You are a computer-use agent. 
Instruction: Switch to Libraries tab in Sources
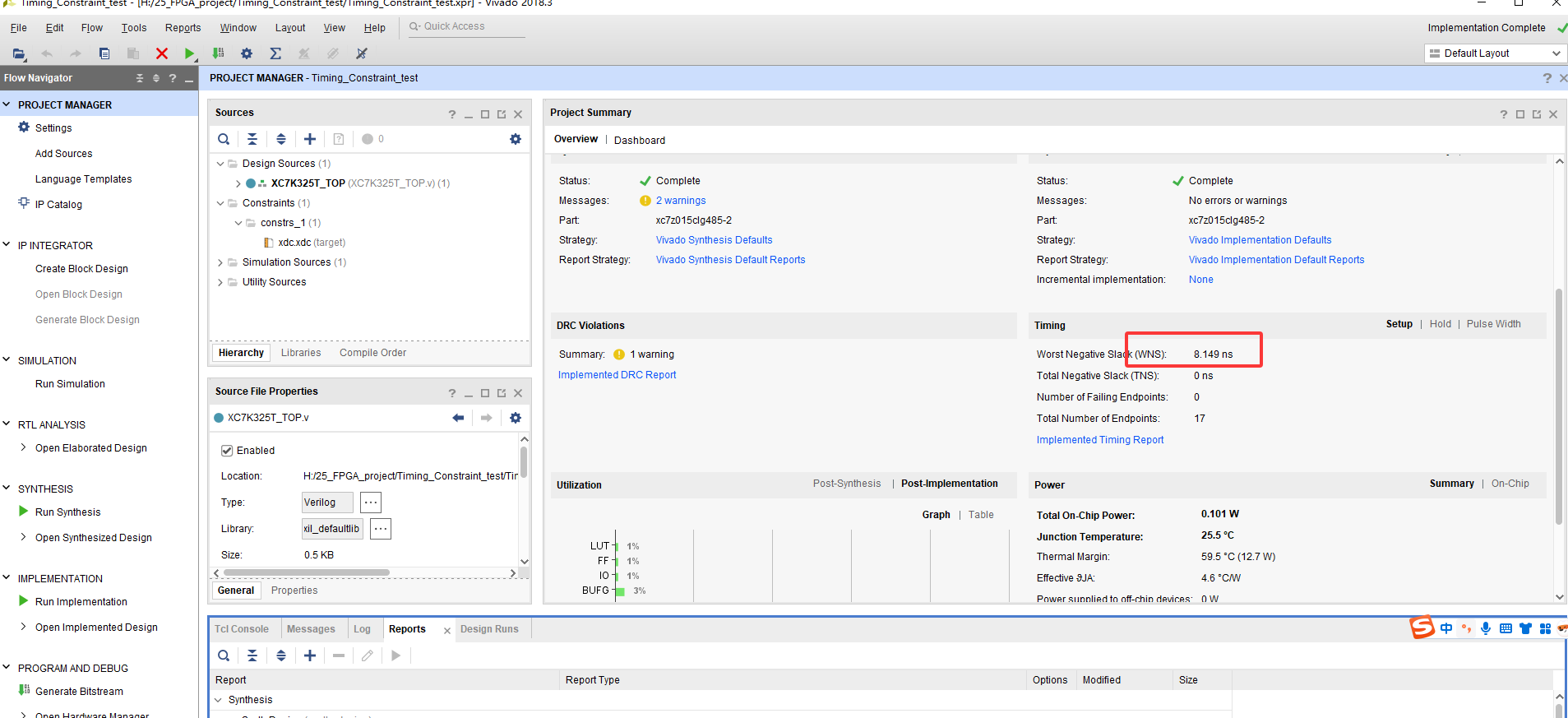click(301, 353)
